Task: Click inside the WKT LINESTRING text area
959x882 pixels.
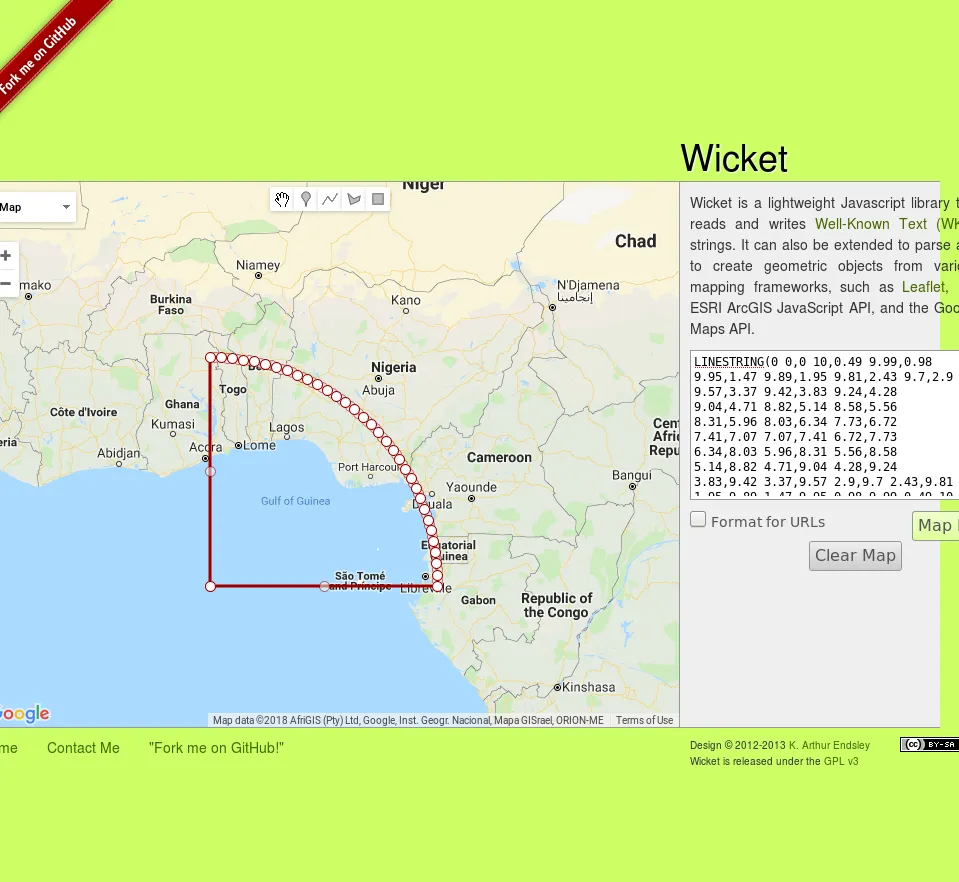Action: tap(824, 425)
